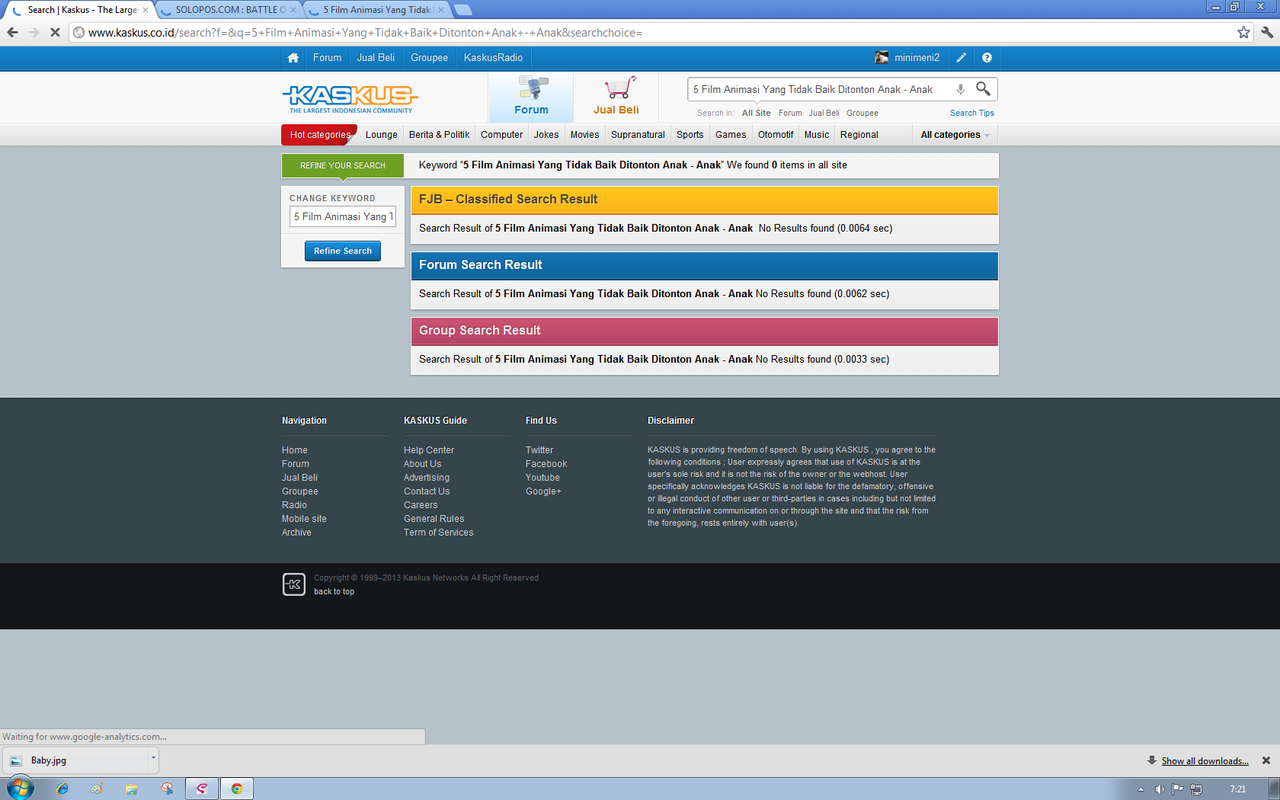The width and height of the screenshot is (1280, 800).
Task: Open the Term of Services footer link
Action: [439, 533]
